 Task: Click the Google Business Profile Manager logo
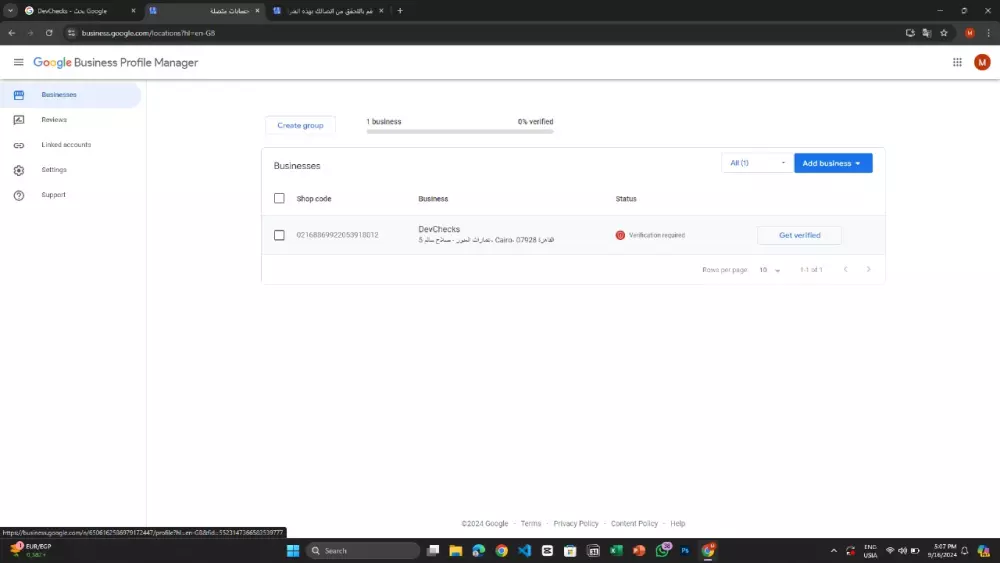pos(115,62)
